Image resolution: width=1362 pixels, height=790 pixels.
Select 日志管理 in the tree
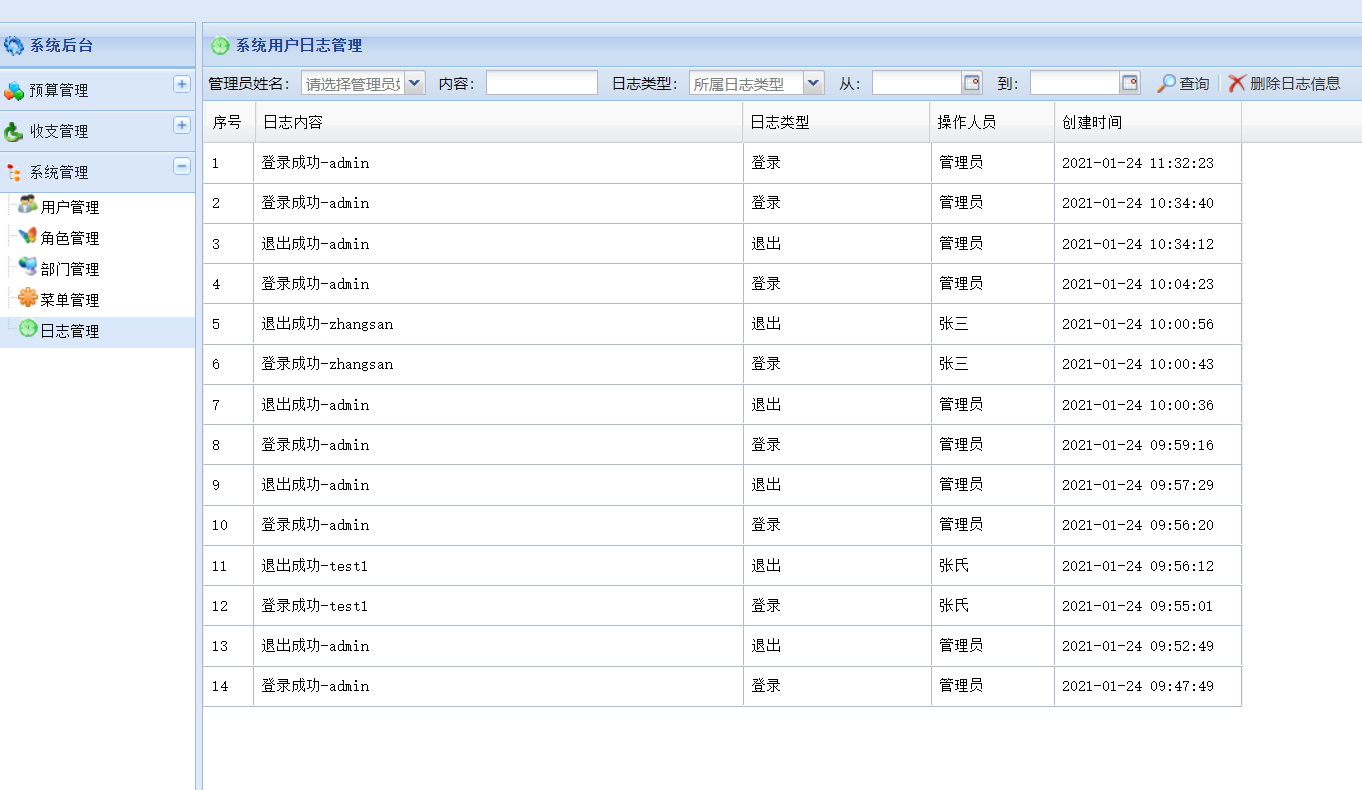70,331
